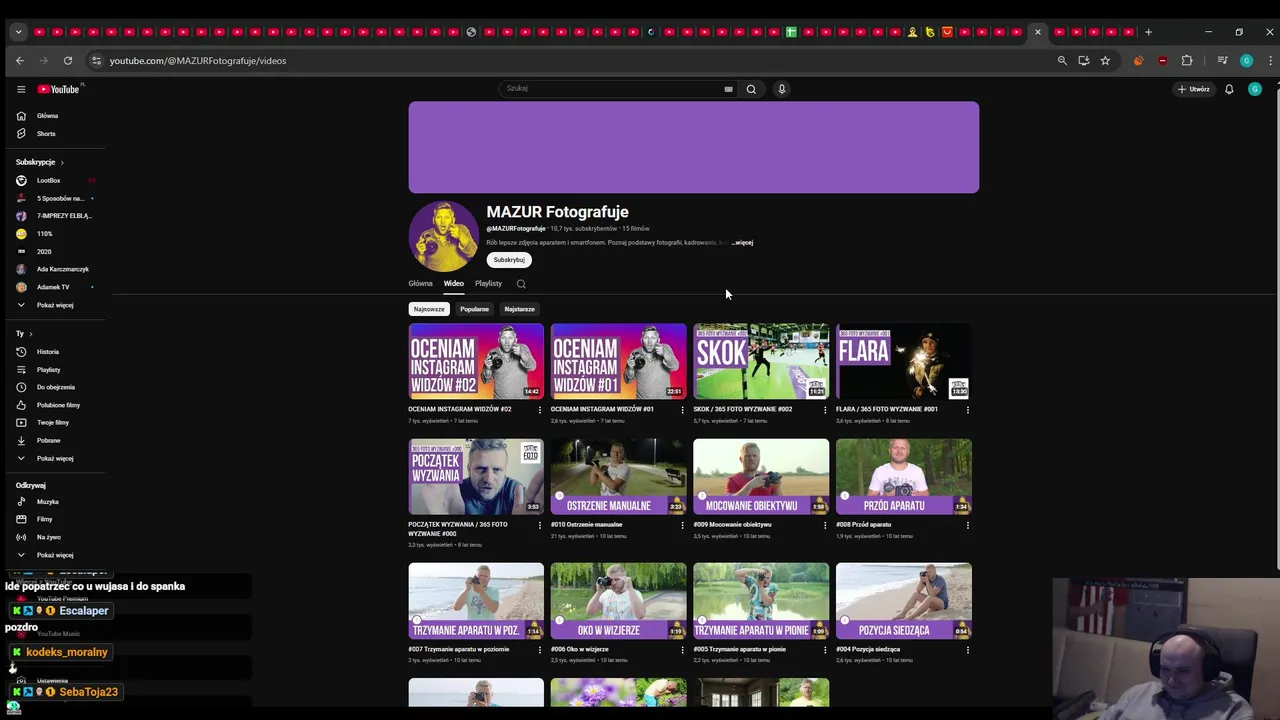The width and height of the screenshot is (1280, 720).
Task: Open the keyboard icon in the search box
Action: point(728,89)
